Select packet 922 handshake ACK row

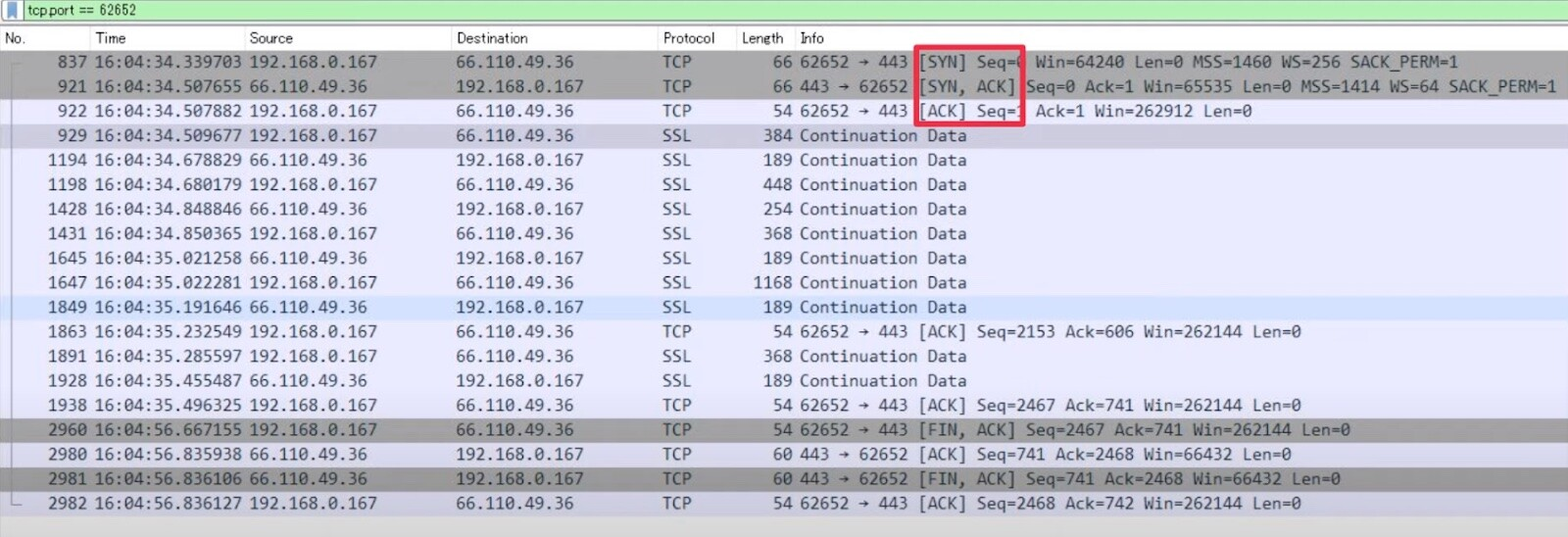[x=490, y=111]
